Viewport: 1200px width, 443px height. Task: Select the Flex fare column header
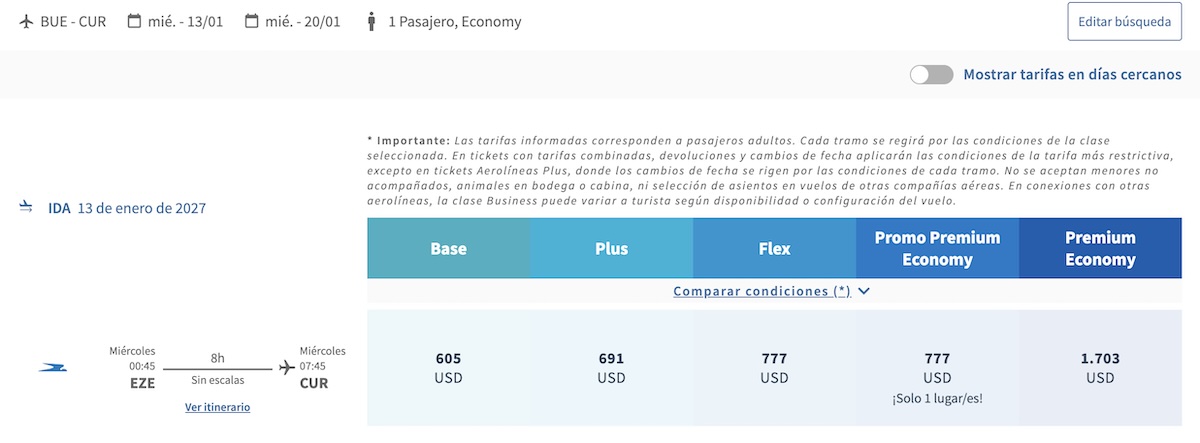point(775,249)
